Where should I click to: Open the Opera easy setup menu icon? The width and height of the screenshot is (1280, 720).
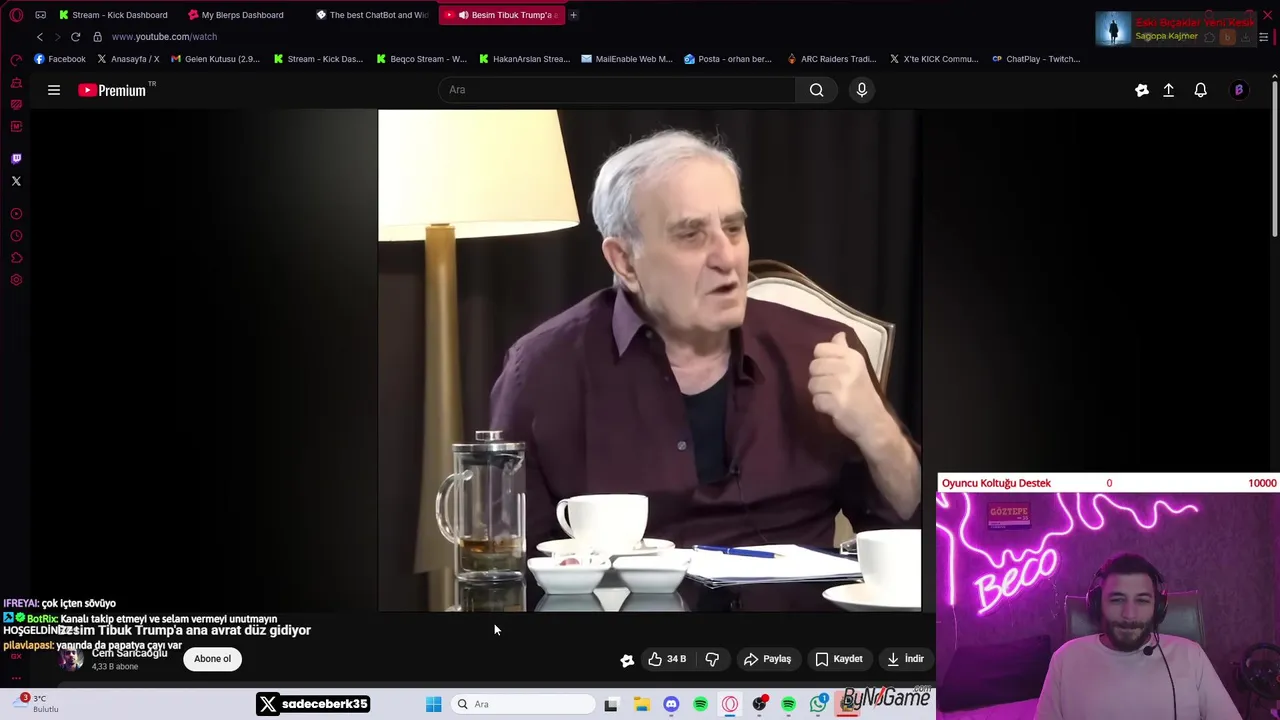pyautogui.click(x=1264, y=37)
